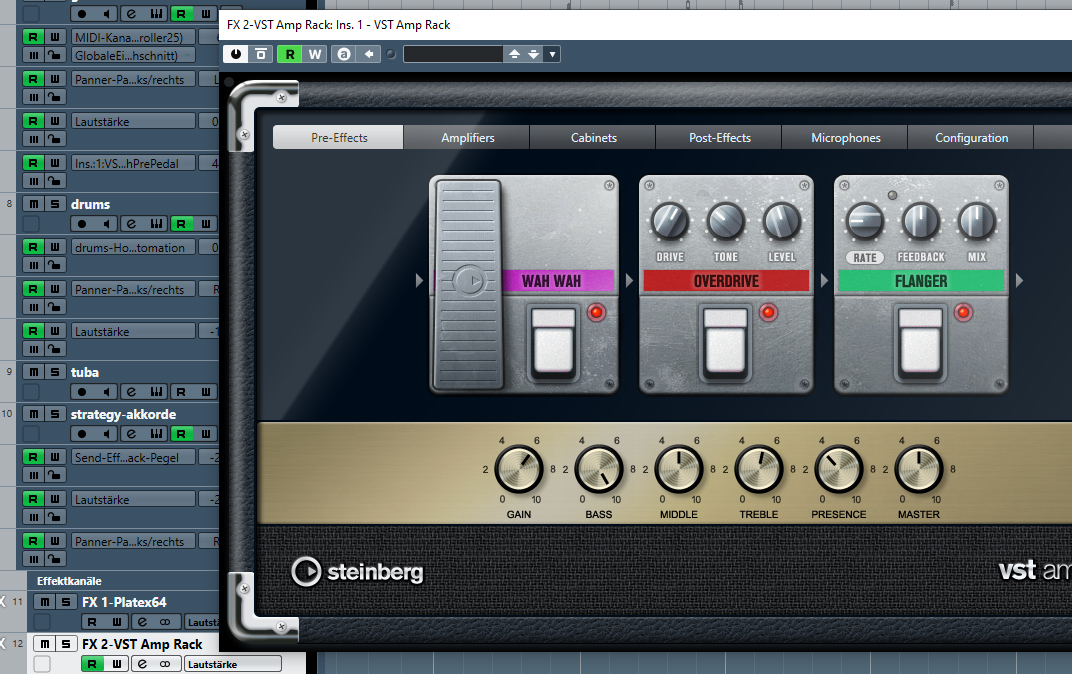
Task: Go to the Microphones tab
Action: click(x=845, y=137)
